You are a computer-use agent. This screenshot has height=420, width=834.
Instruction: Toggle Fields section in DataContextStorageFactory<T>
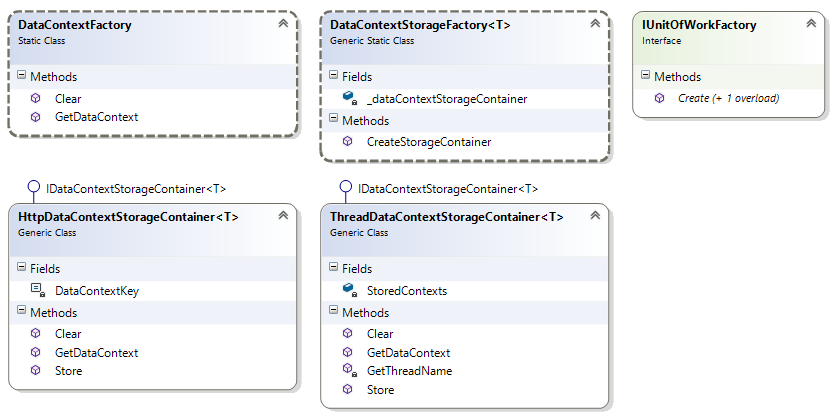pyautogui.click(x=334, y=76)
